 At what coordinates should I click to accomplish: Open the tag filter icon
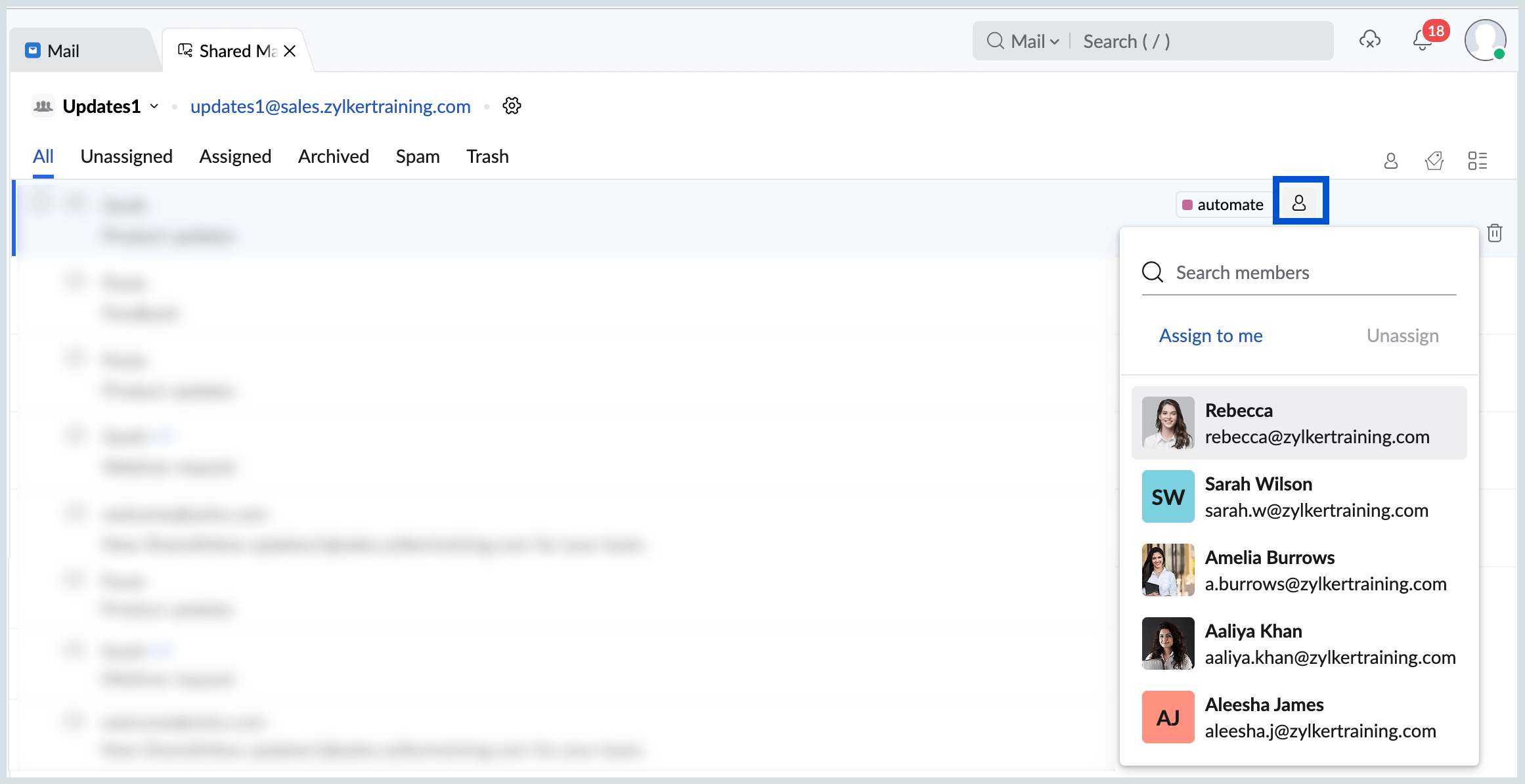1434,161
